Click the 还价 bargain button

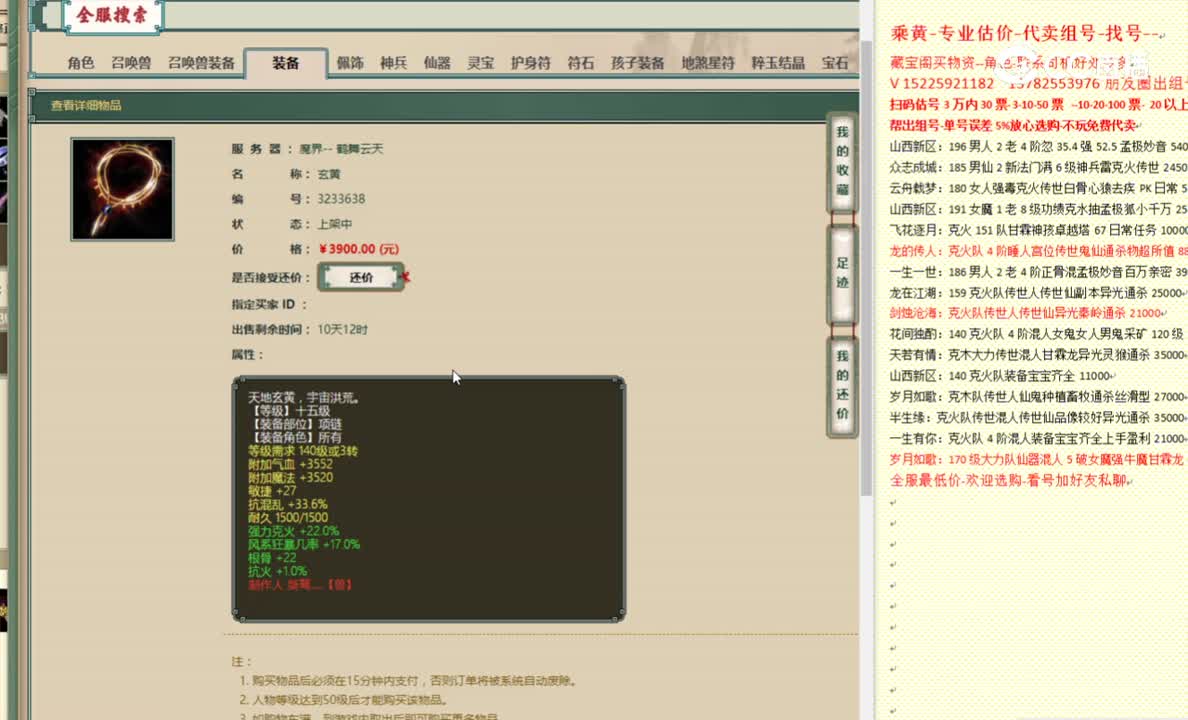tap(361, 277)
